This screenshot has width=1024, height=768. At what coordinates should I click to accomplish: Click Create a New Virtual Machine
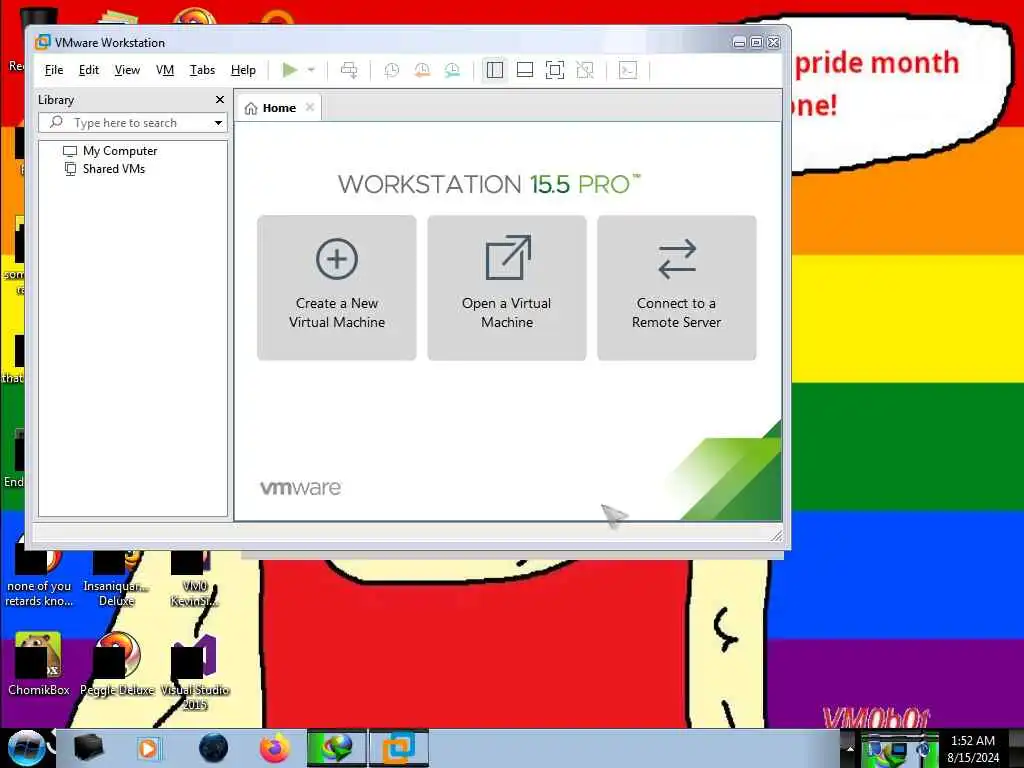pyautogui.click(x=337, y=287)
